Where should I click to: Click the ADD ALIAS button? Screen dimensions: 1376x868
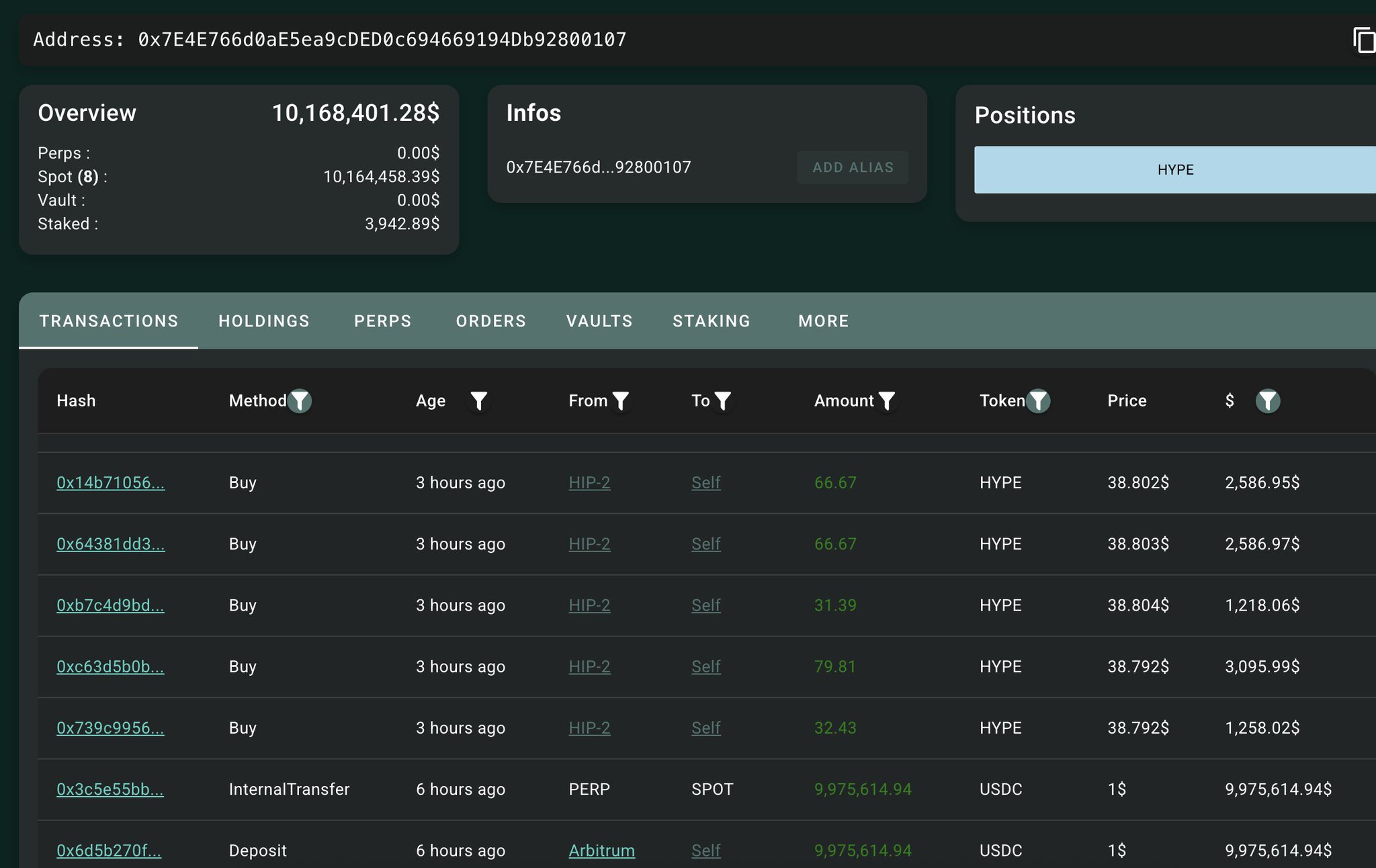853,167
